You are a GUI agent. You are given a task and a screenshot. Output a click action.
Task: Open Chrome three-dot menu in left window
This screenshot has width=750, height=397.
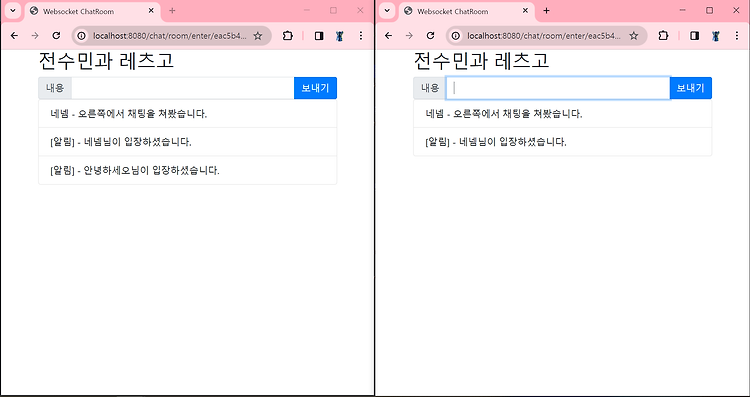pos(361,36)
